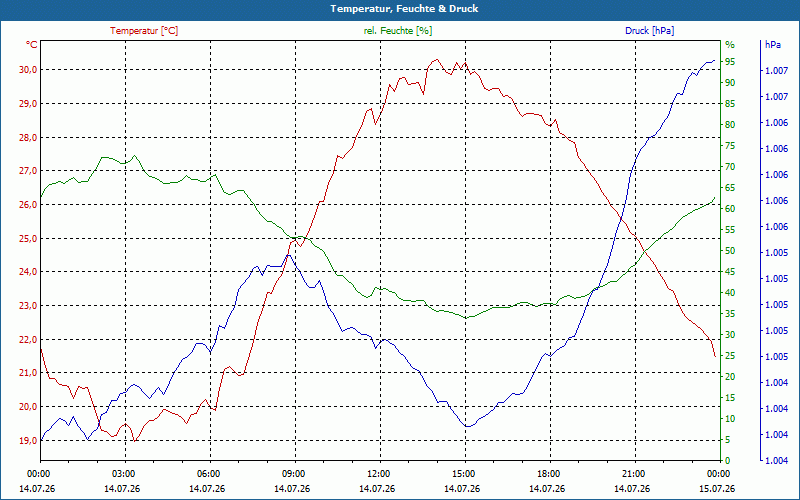
Task: Click the 09:00 time axis label
Action: [x=292, y=473]
